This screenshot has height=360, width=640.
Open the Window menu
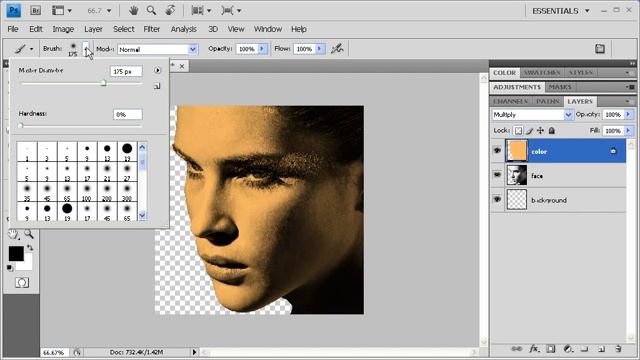pos(268,29)
